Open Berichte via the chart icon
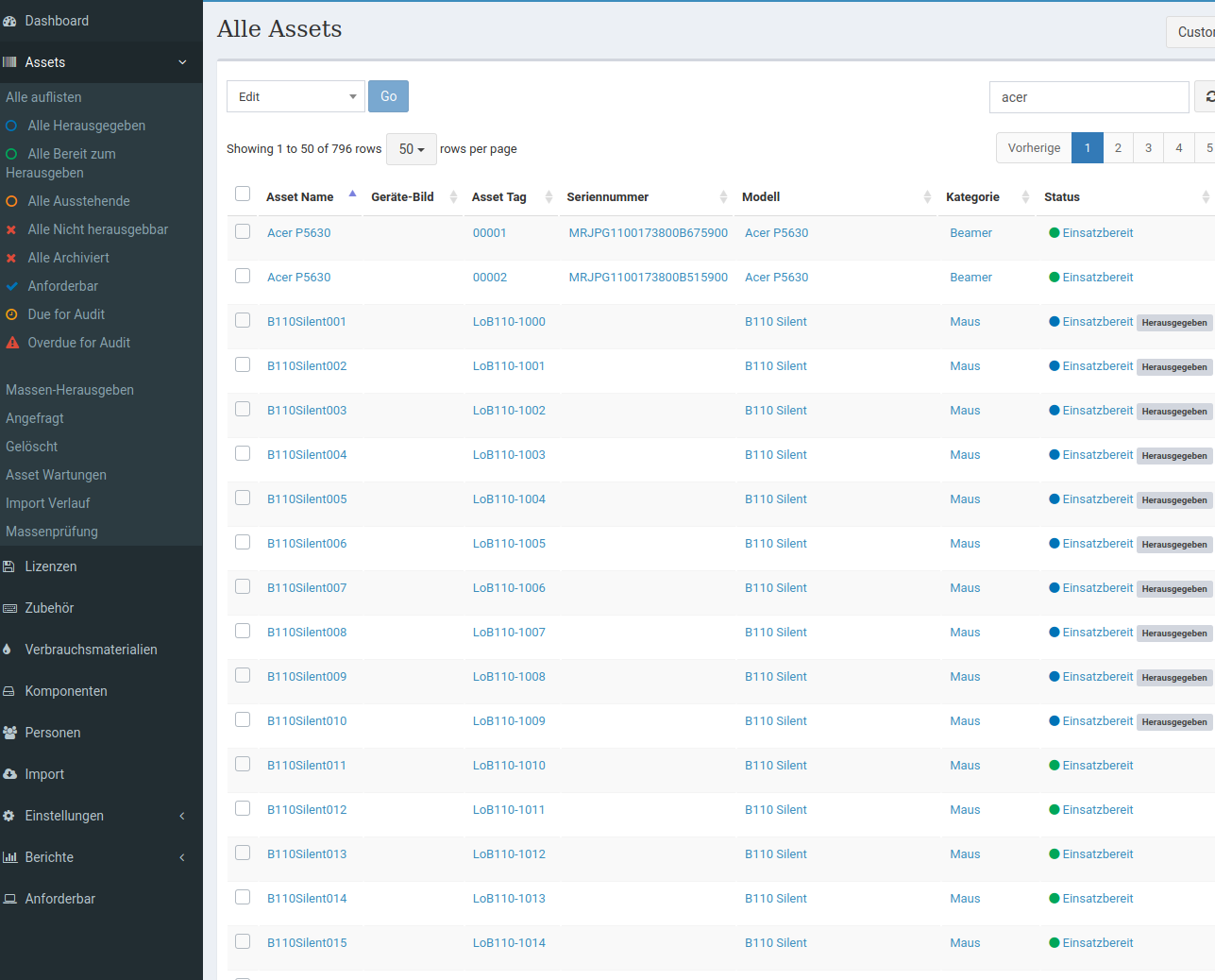The height and width of the screenshot is (980, 1215). click(x=11, y=856)
